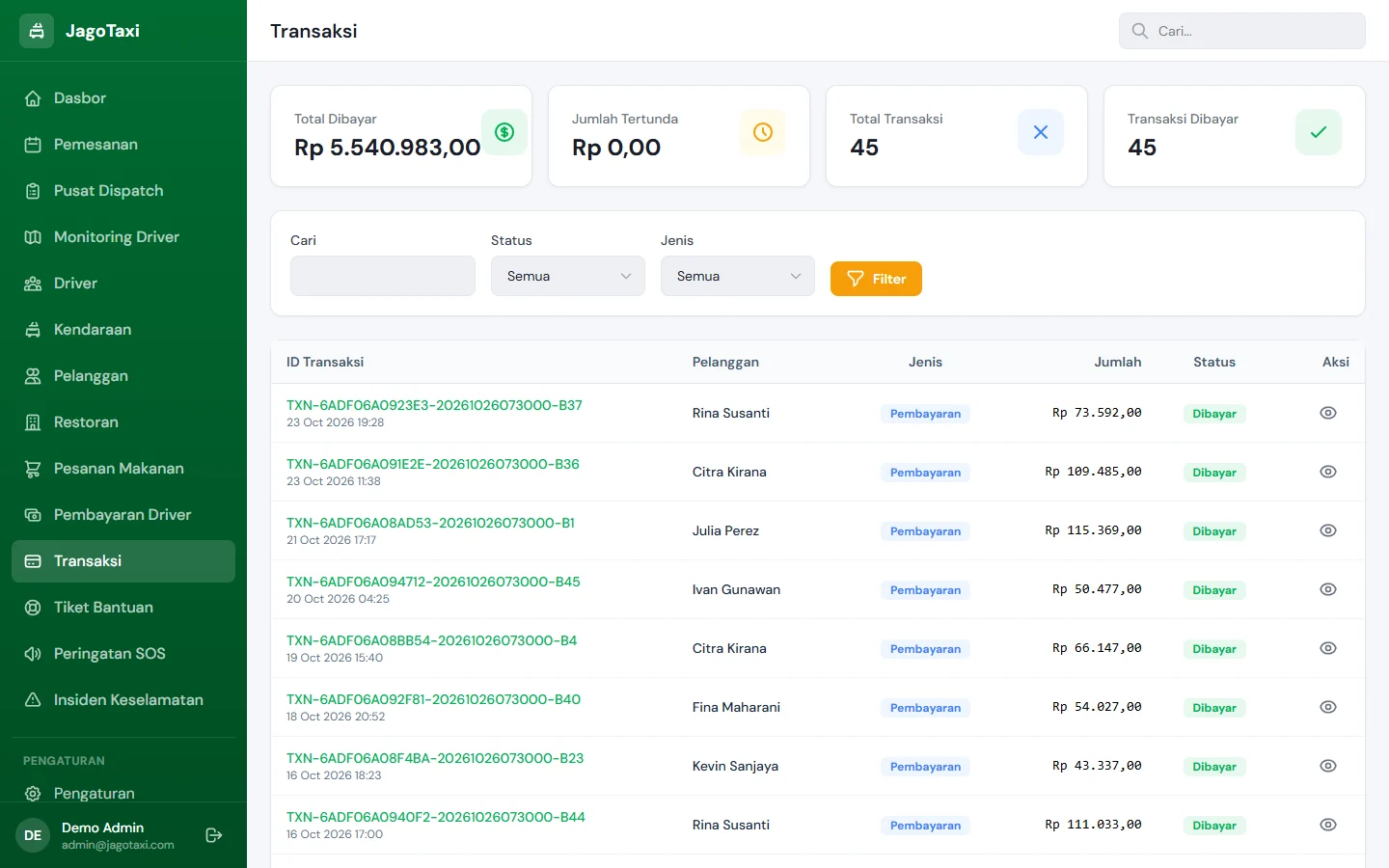Click the ID Transaksi column header
Viewport: 1389px width, 868px height.
coord(325,362)
